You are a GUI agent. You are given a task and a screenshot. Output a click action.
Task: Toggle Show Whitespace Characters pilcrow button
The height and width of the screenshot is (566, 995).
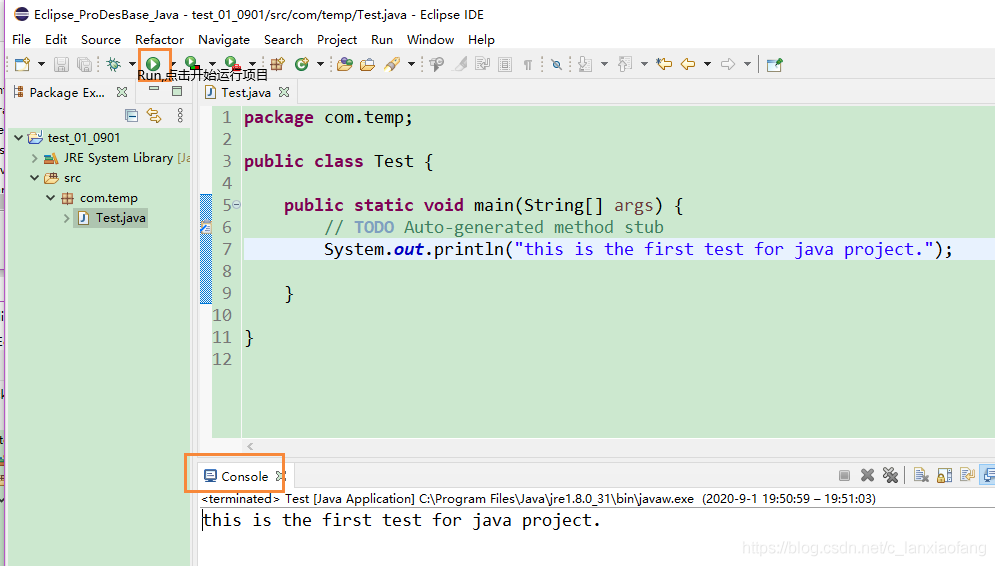pos(528,64)
